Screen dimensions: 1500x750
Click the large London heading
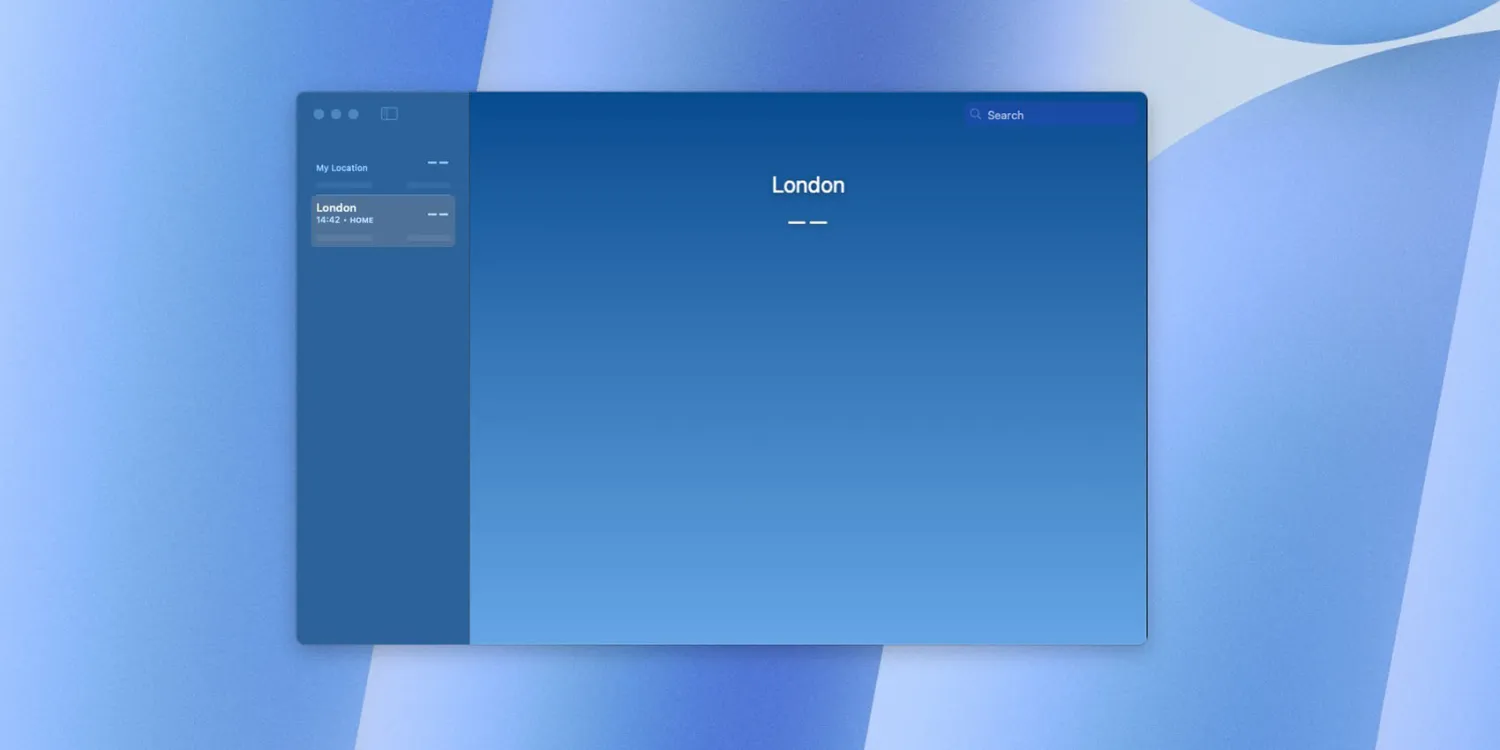(808, 185)
